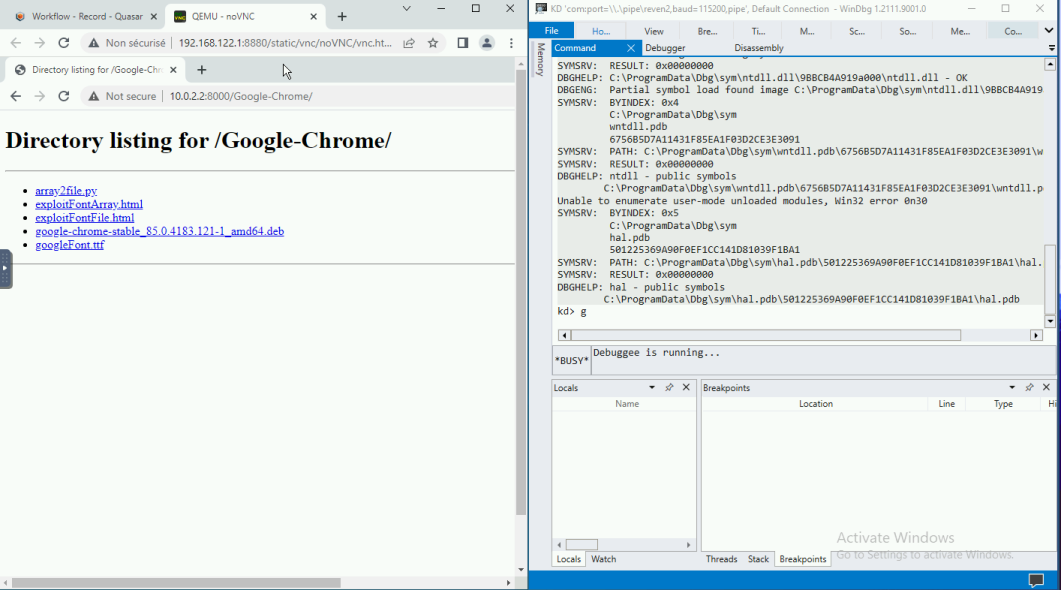
Task: Open the View ribbon tab in WinDbg
Action: coord(654,31)
